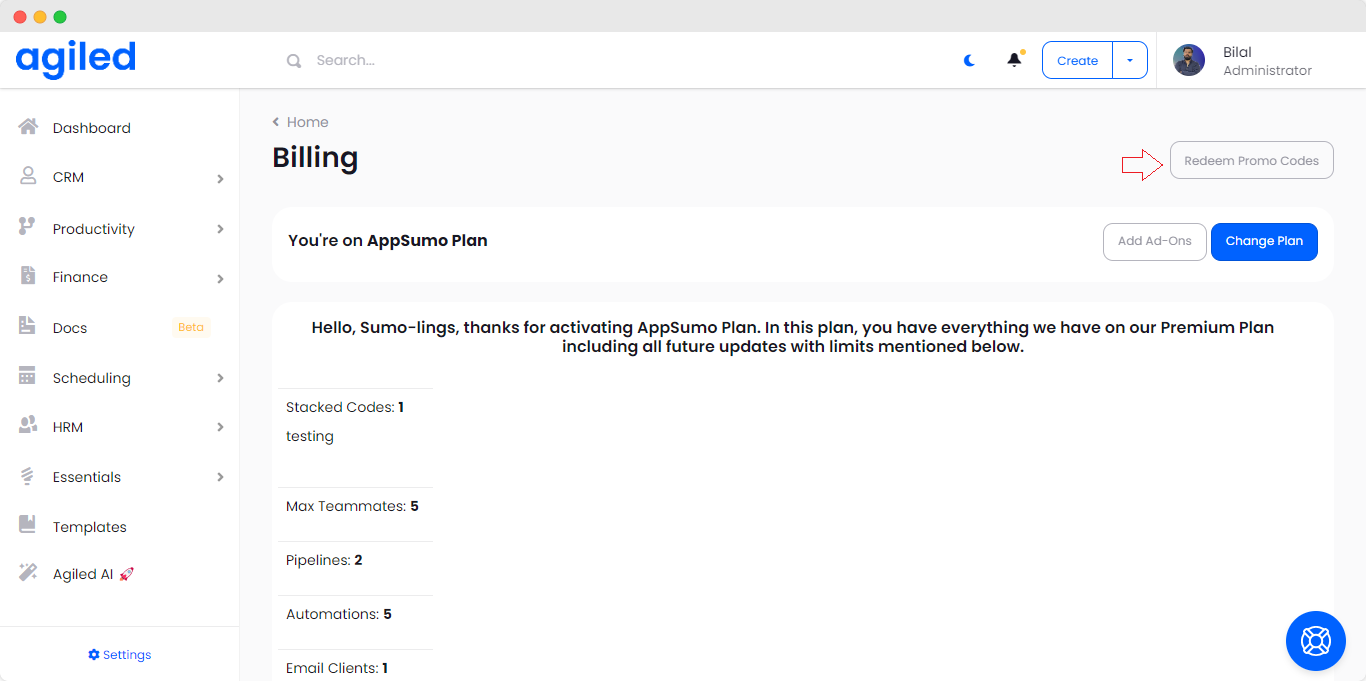This screenshot has width=1366, height=681.
Task: Click the CRM person icon
Action: 28,176
